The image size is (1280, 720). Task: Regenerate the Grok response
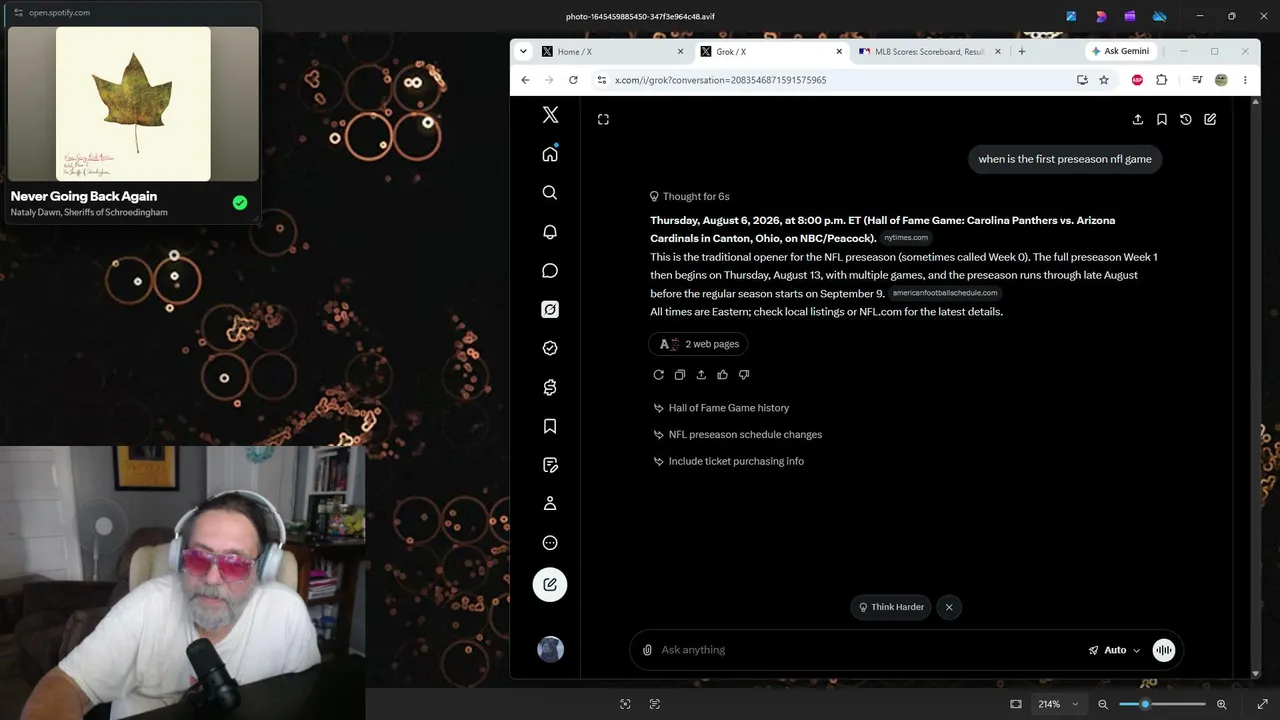[x=658, y=375]
